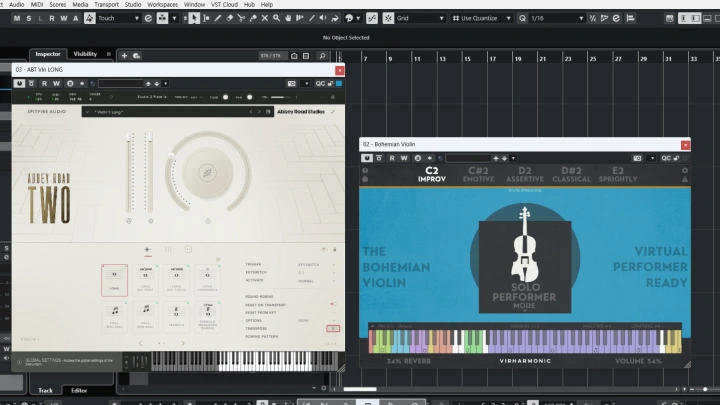
Task: Adjust the Abbey Road Two expression fader
Action: click(130, 172)
